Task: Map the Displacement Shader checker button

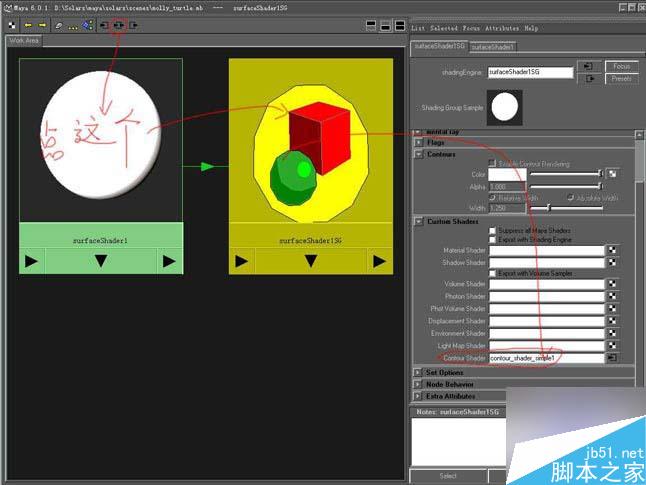Action: pyautogui.click(x=613, y=321)
